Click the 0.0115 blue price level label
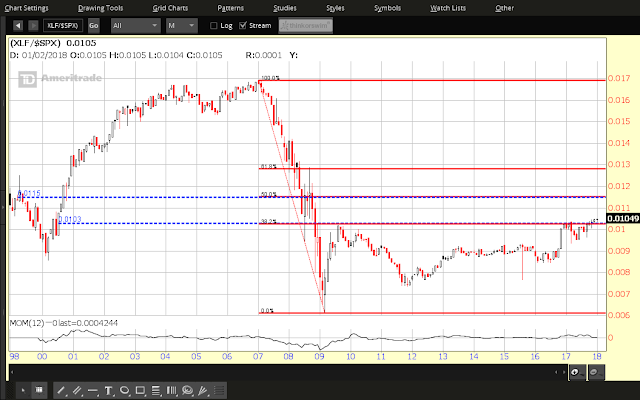The image size is (640, 400). (x=29, y=193)
